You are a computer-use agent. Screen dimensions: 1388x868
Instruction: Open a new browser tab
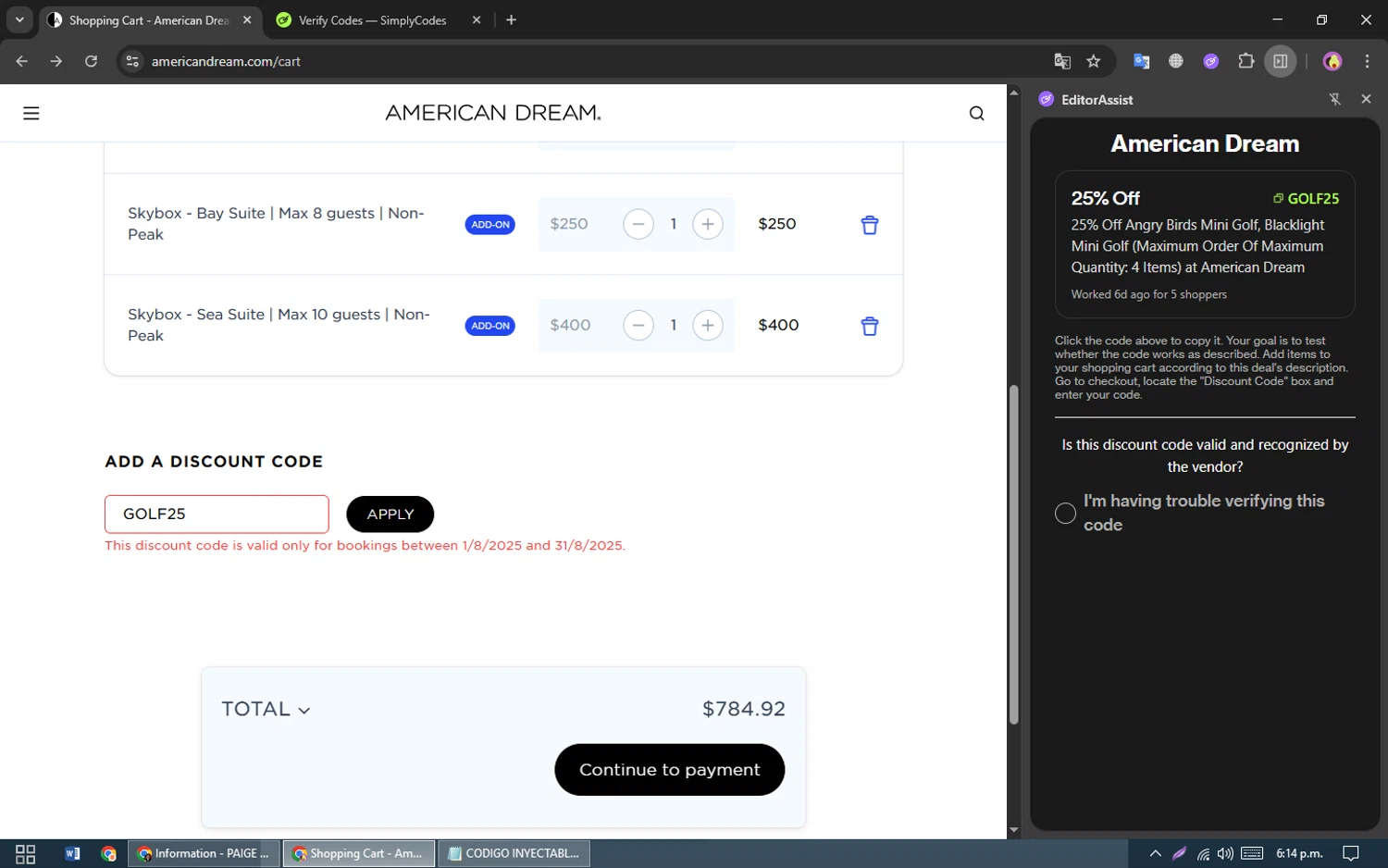511,19
